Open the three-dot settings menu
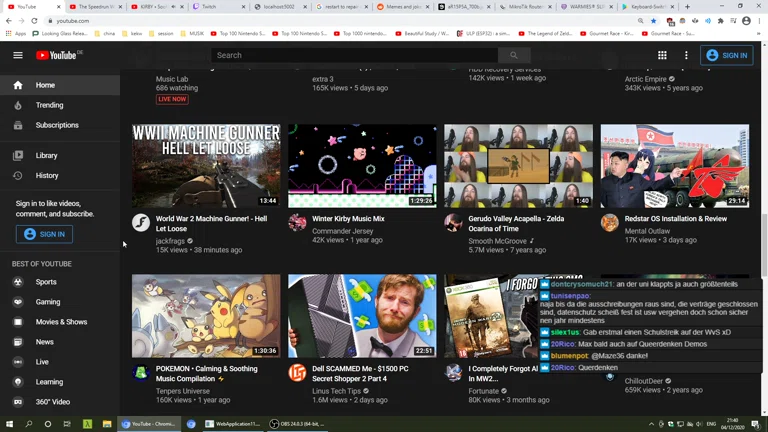This screenshot has height=432, width=768. tap(686, 55)
